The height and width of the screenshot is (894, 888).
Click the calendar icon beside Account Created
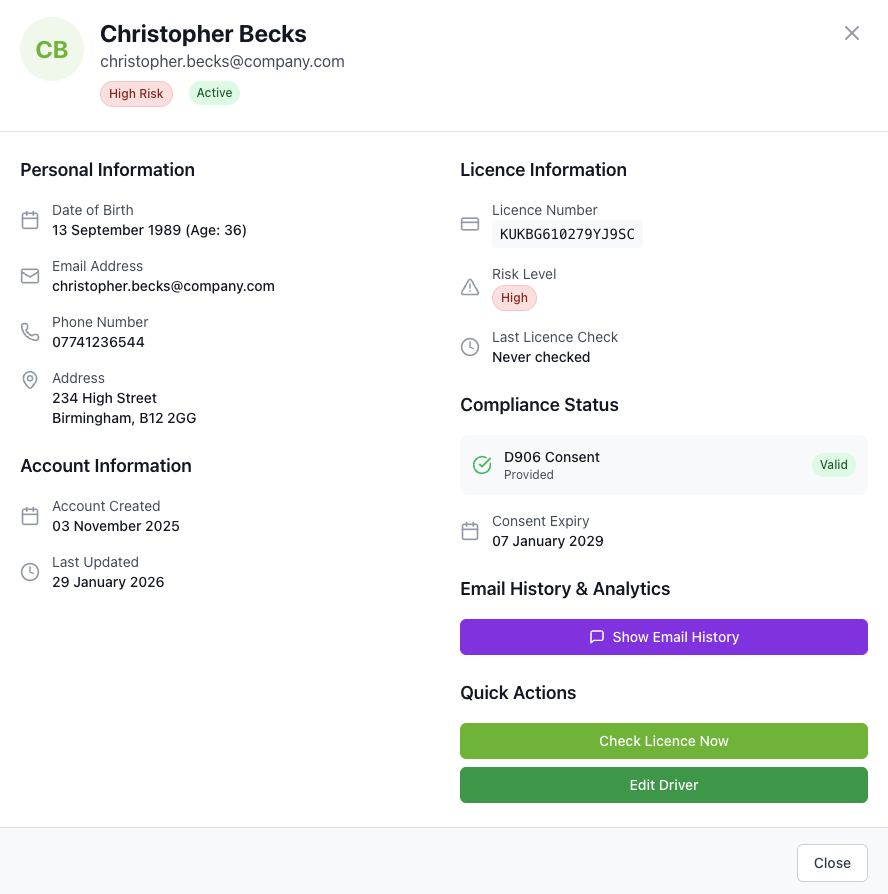click(30, 516)
